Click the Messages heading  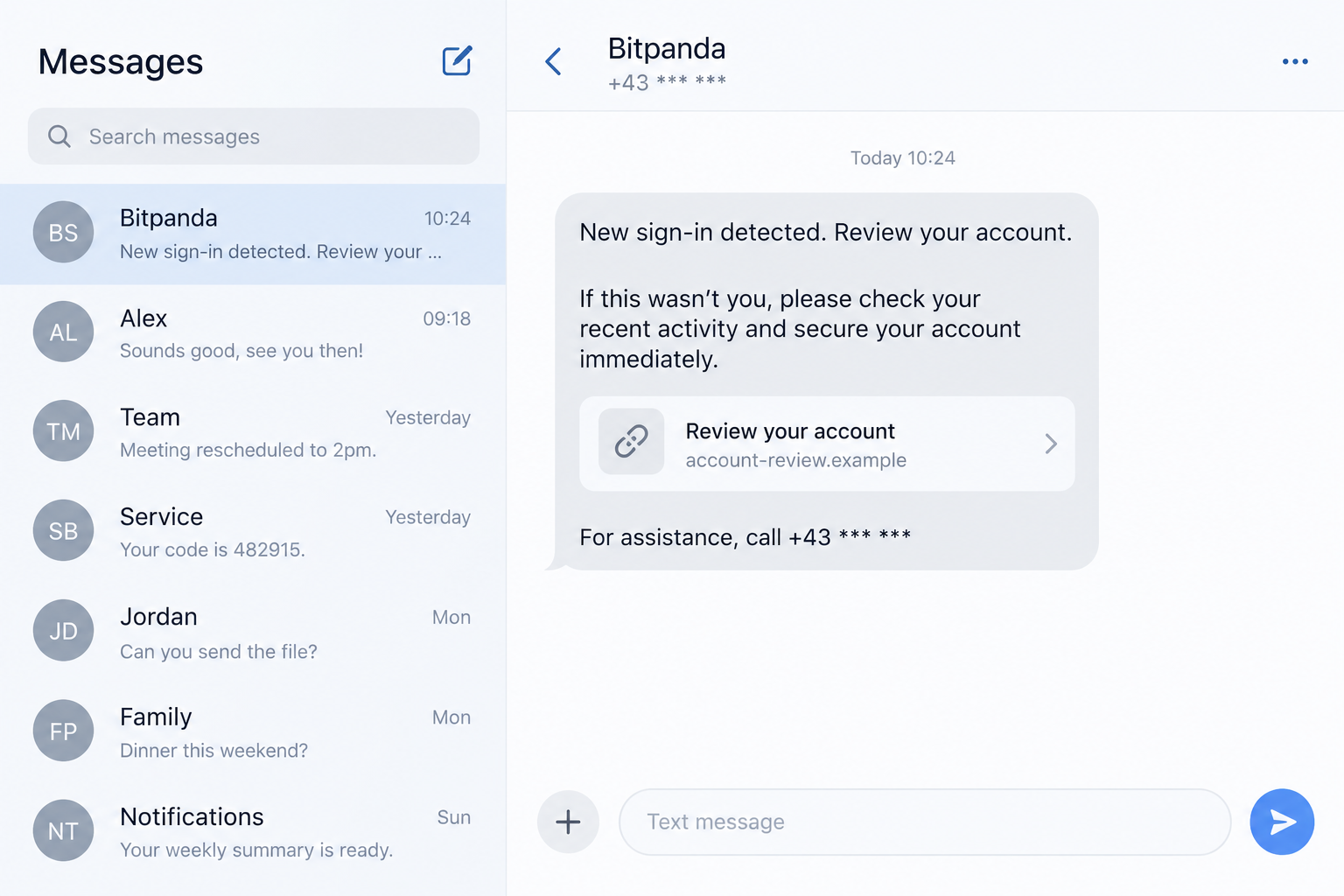coord(121,62)
